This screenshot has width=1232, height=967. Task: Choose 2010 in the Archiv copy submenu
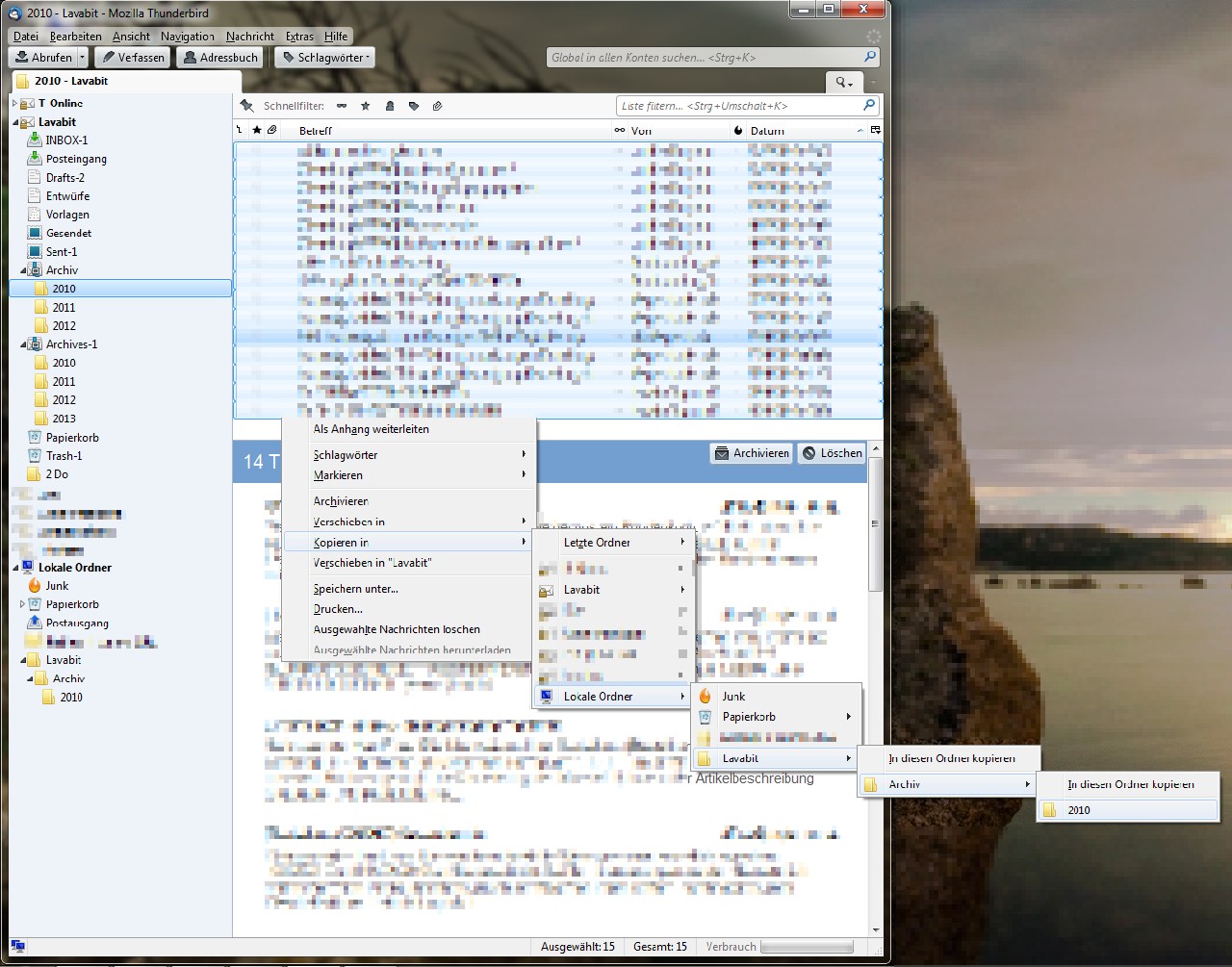coord(1079,810)
